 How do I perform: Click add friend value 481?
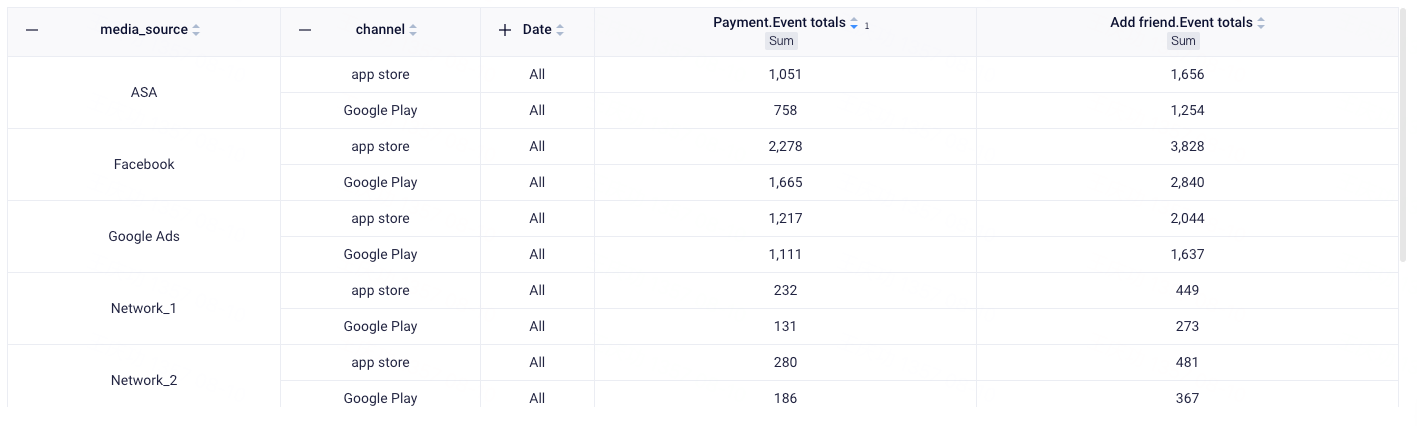click(x=1187, y=363)
